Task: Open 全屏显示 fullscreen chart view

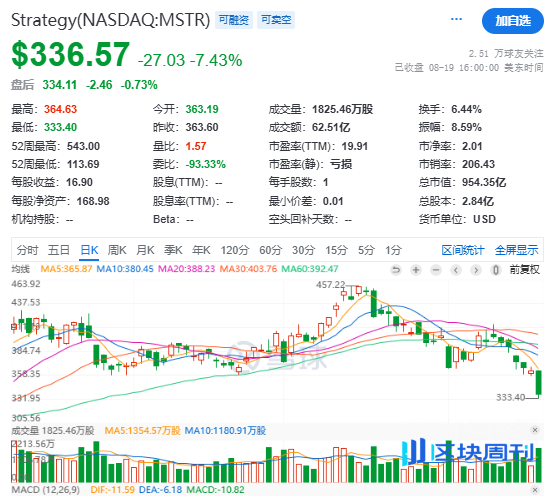Action: [516, 250]
